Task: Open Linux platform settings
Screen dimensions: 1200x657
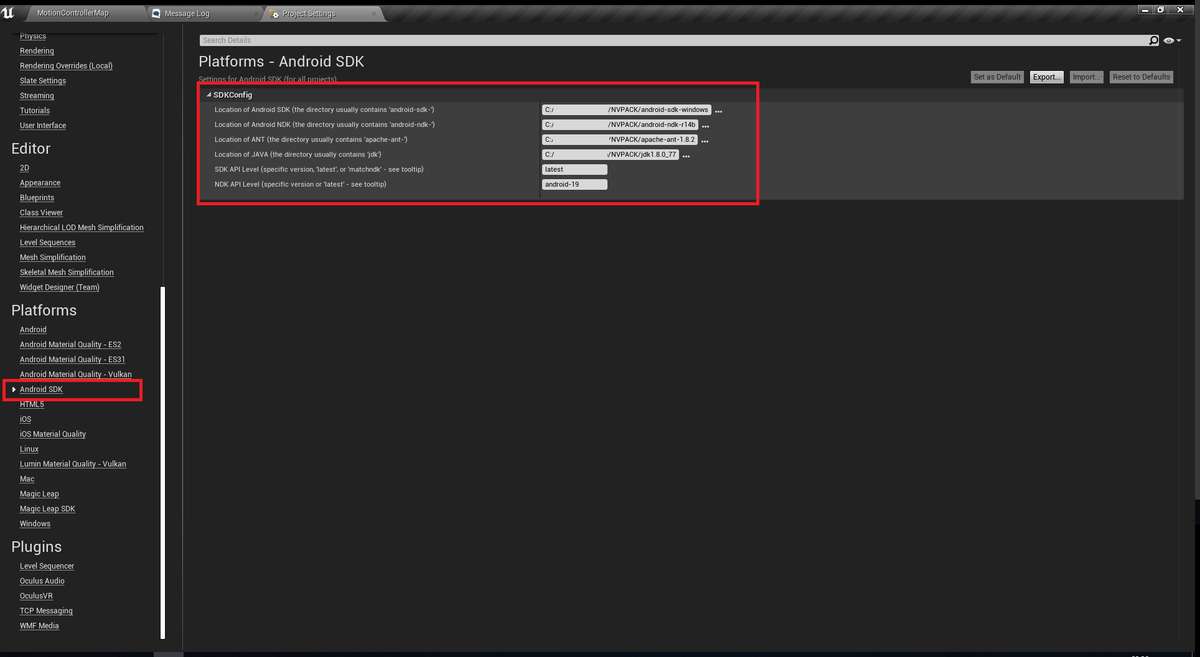Action: click(x=30, y=450)
